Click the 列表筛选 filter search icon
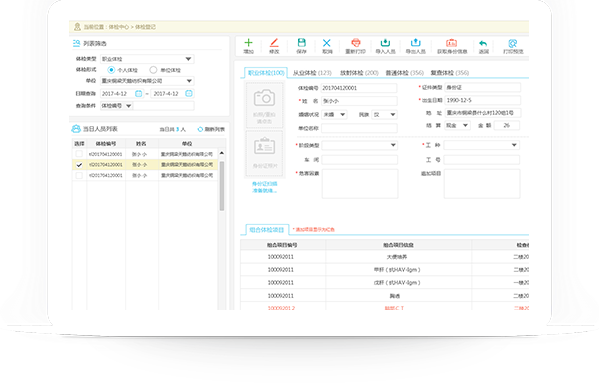This screenshot has width=599, height=383. tap(76, 44)
